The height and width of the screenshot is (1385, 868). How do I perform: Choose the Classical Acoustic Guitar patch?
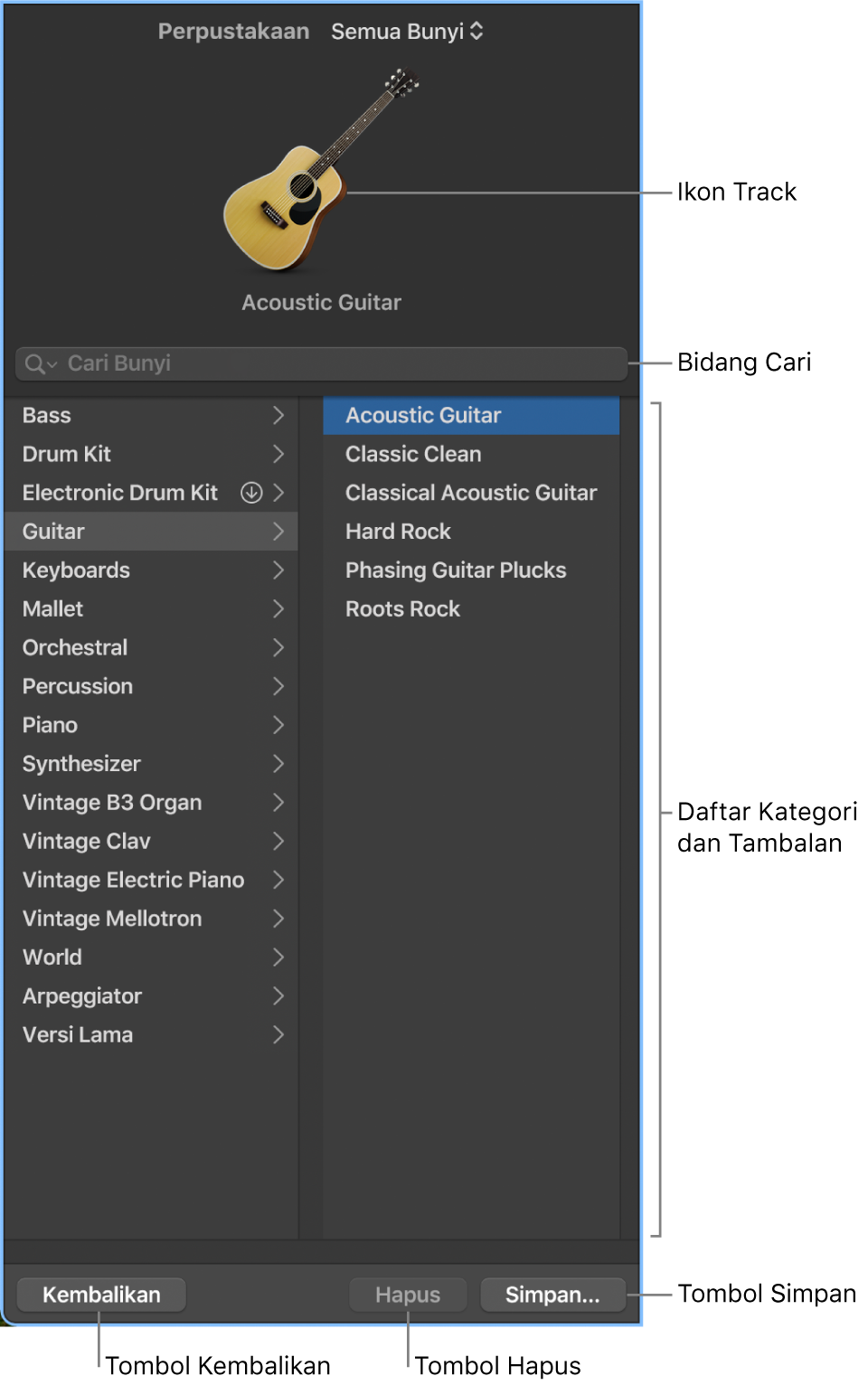coord(471,493)
